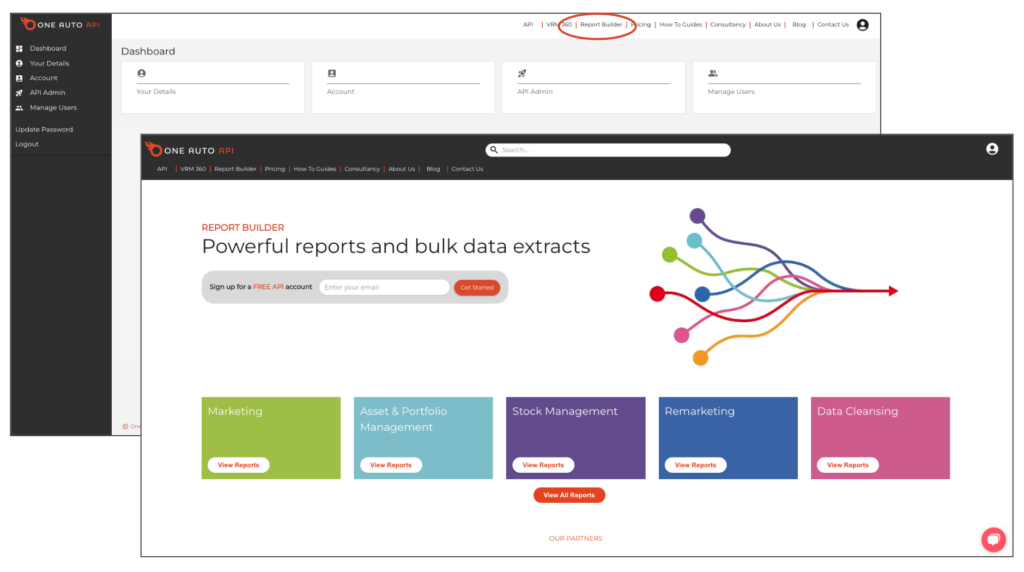
Task: Click Report Builder in front window nav
Action: pos(235,169)
